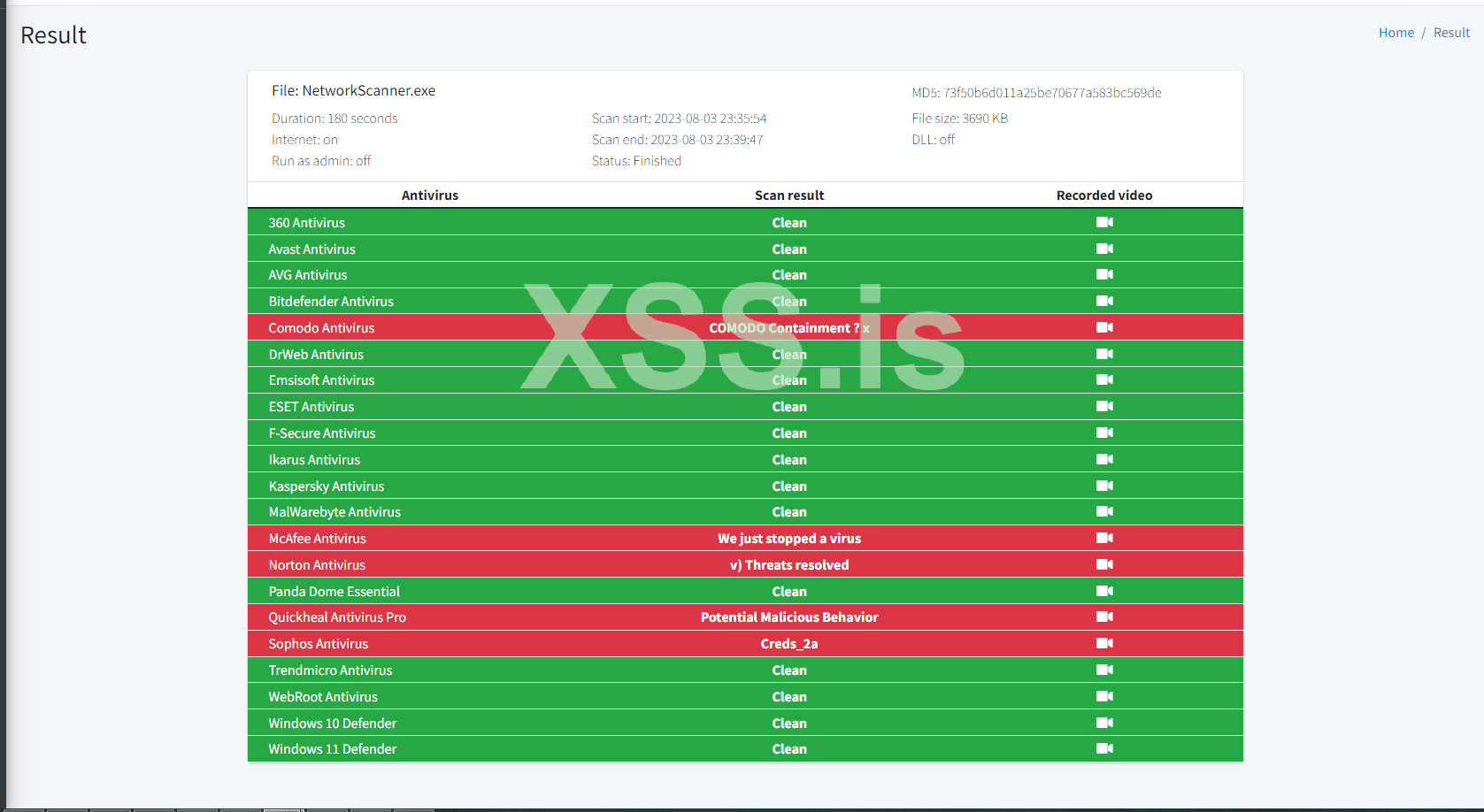Click the Ikarus Antivirus name
Image resolution: width=1484 pixels, height=812 pixels.
point(314,460)
